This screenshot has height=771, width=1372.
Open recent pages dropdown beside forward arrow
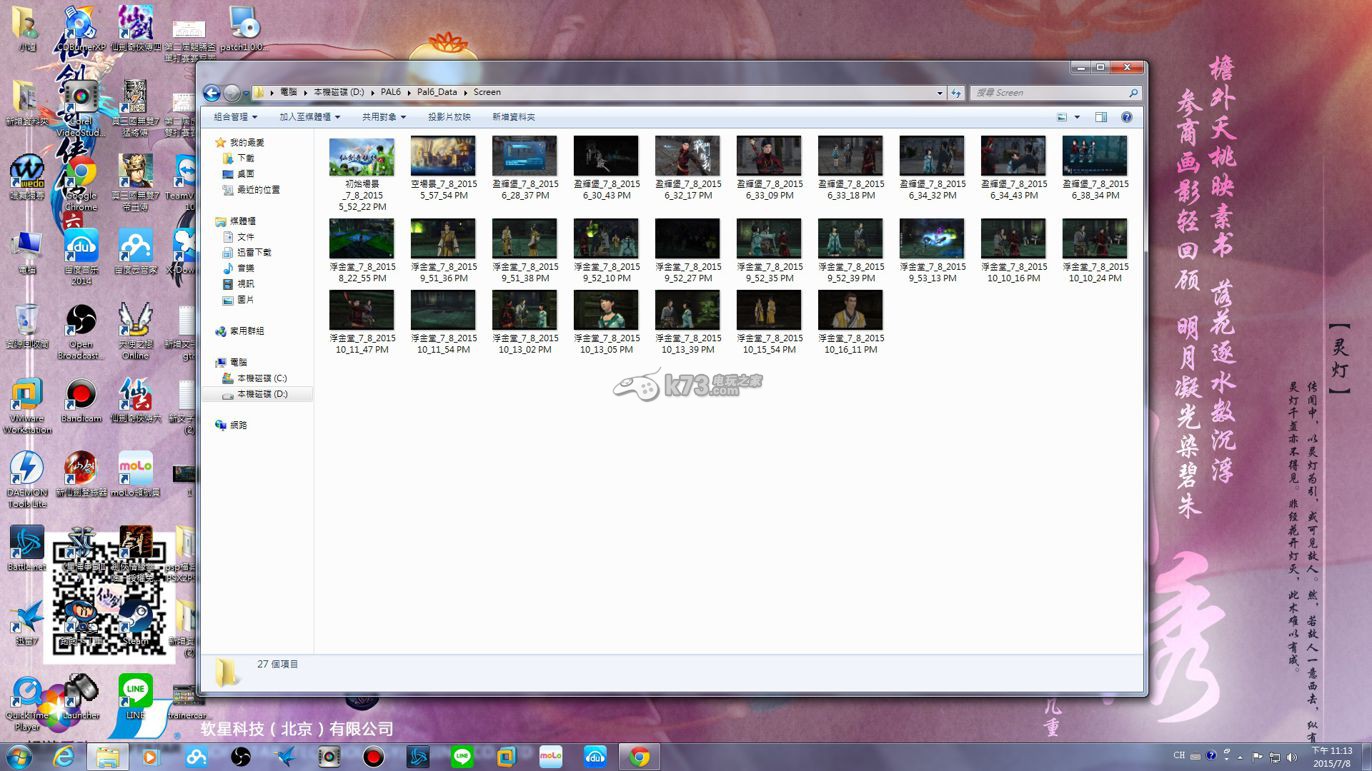pos(246,92)
